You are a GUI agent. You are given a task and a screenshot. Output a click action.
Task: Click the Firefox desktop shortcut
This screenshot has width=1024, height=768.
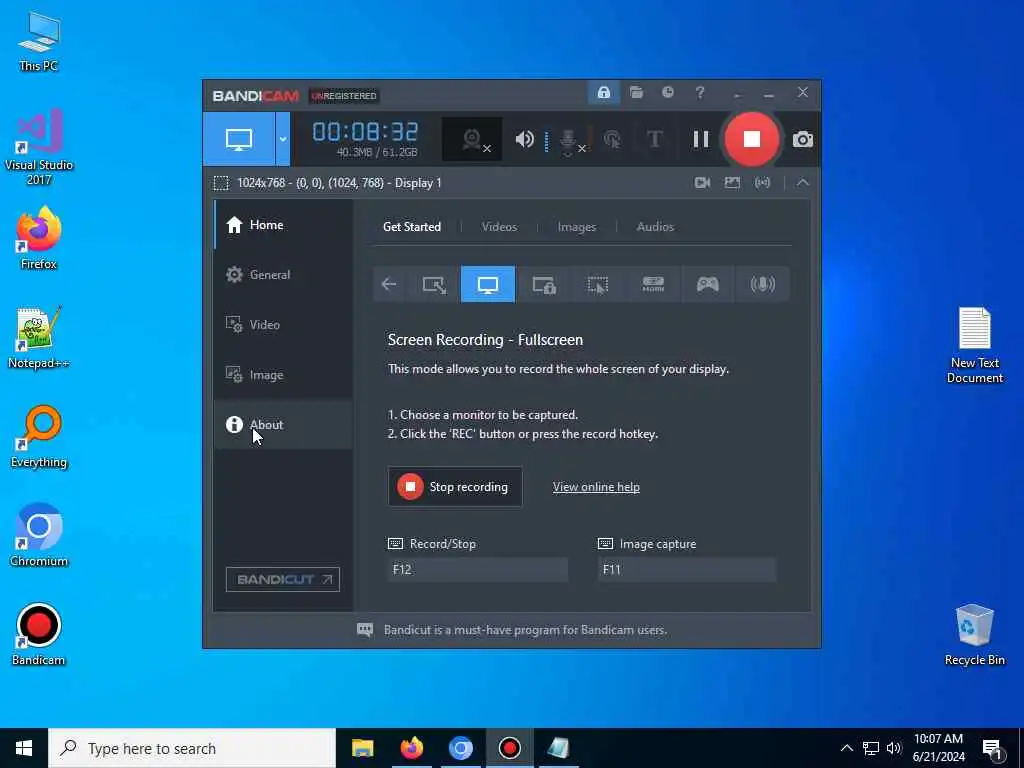[39, 238]
